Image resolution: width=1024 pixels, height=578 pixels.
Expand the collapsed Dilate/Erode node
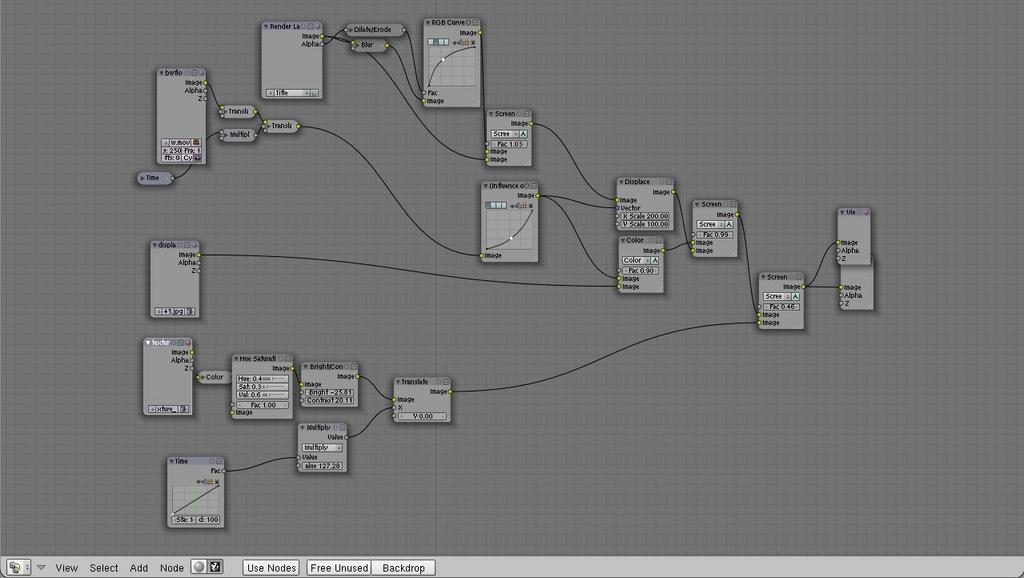(x=350, y=30)
